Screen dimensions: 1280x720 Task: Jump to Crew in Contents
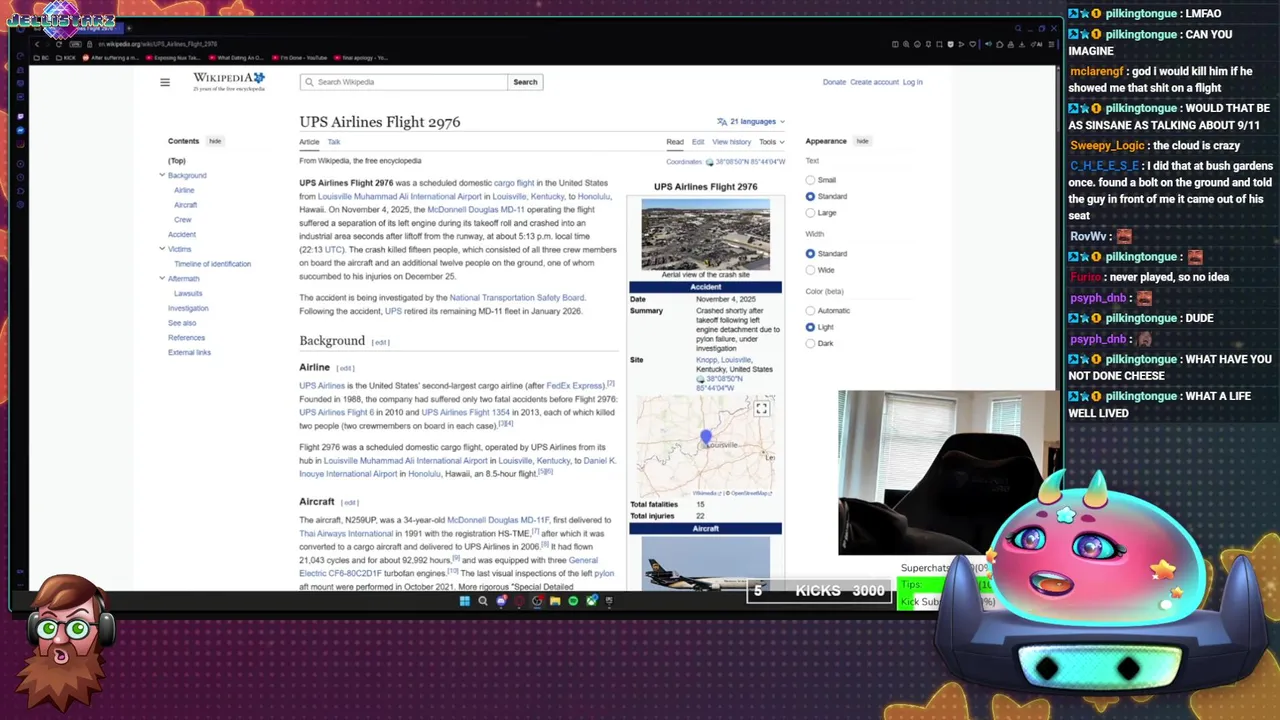click(182, 220)
